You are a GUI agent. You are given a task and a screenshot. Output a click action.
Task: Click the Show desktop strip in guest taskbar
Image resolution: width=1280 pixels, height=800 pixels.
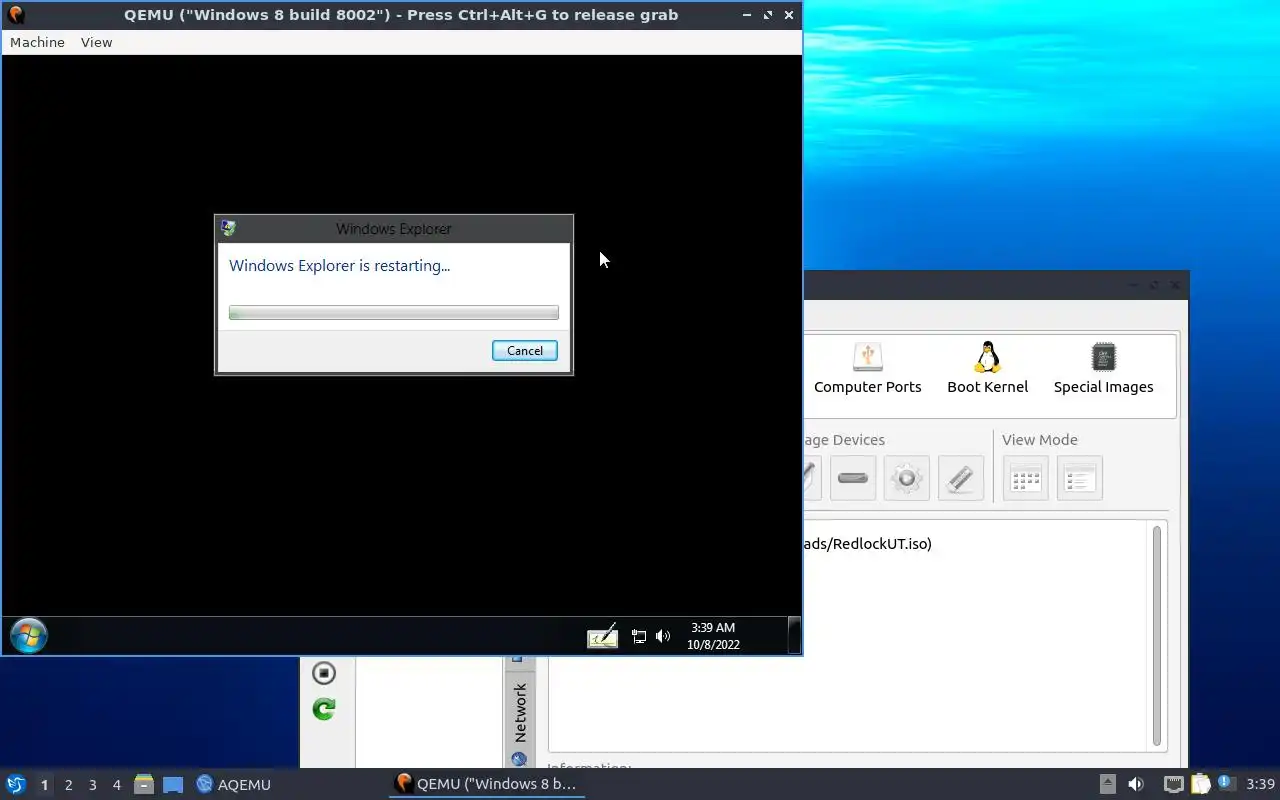pyautogui.click(x=794, y=635)
